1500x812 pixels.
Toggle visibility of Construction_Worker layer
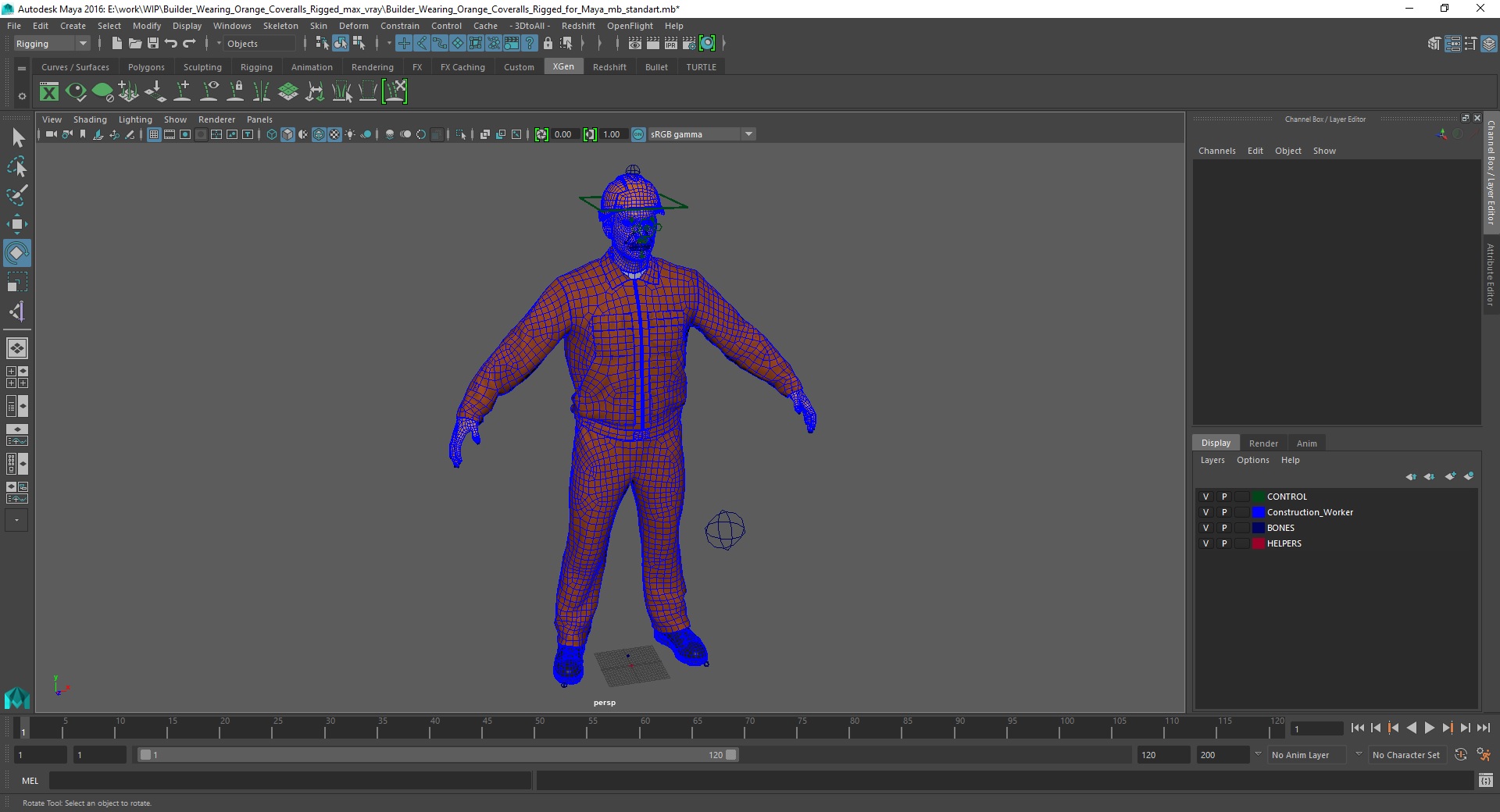(1205, 512)
